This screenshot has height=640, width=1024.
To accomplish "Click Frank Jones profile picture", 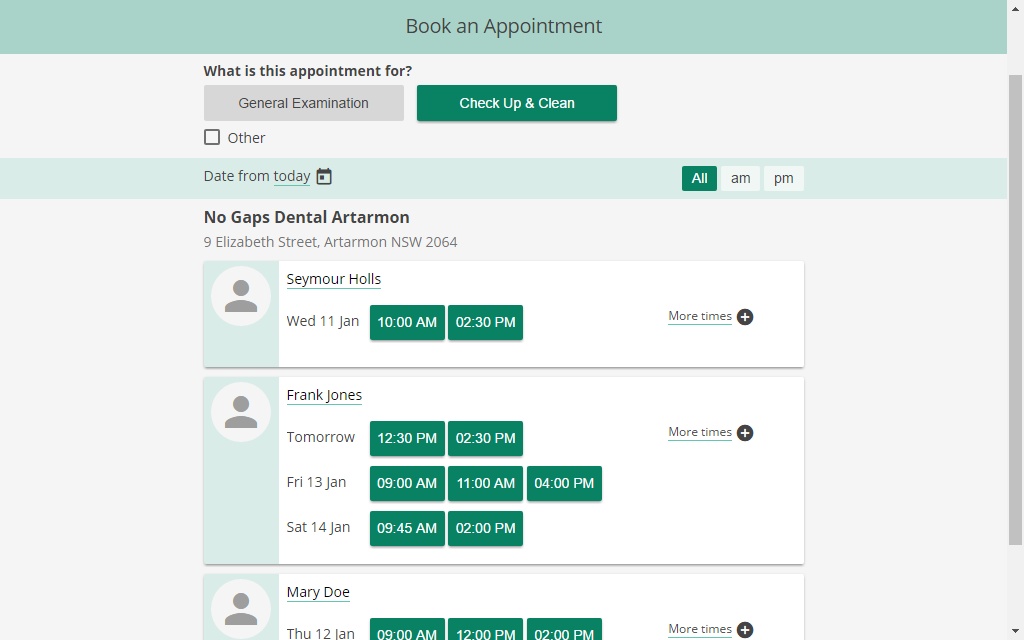I will [x=240, y=411].
